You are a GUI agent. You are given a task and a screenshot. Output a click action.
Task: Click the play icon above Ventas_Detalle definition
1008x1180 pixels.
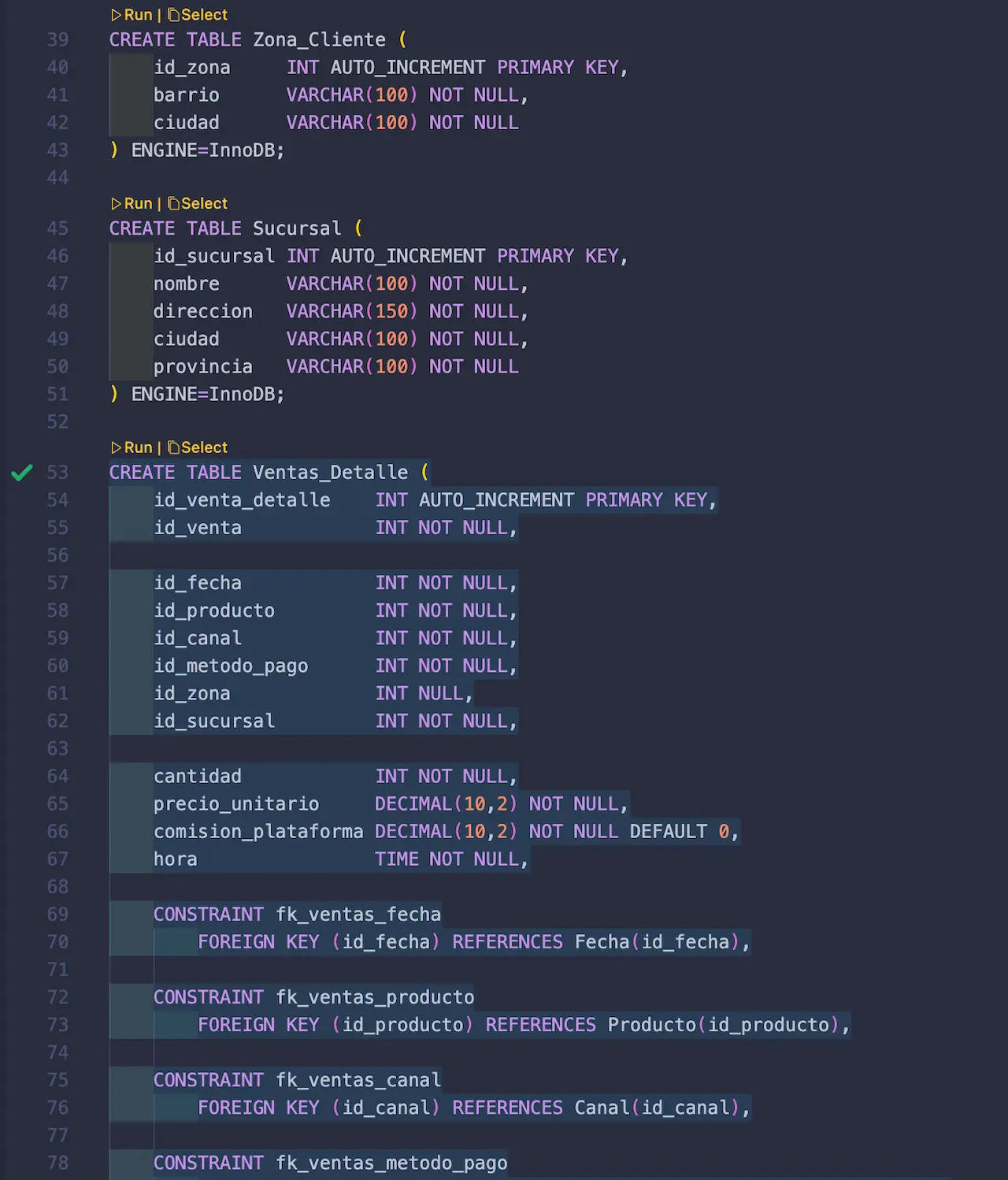(x=117, y=447)
